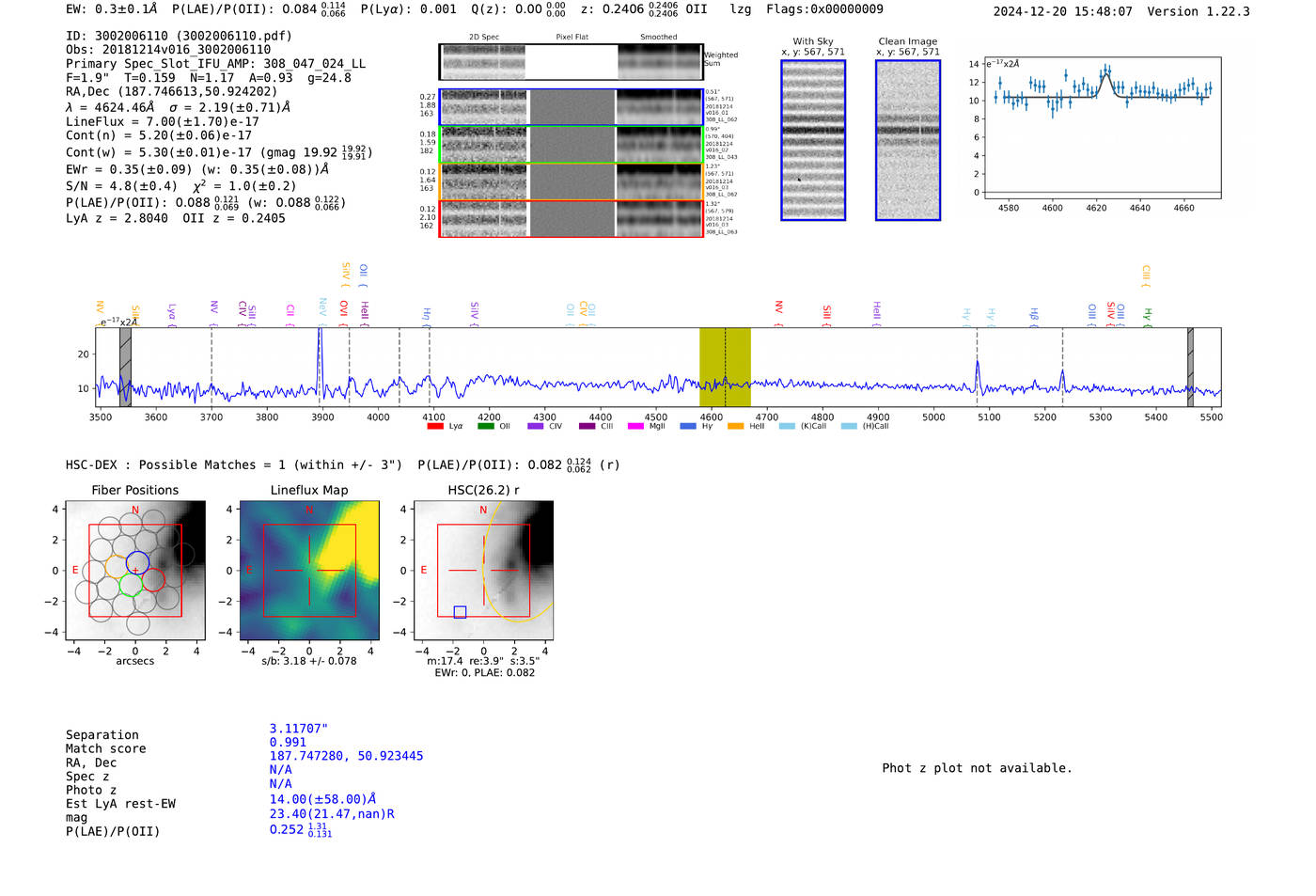Click the mag value 23.40(21.47,nan)R
The width and height of the screenshot is (1316, 896).
332,814
